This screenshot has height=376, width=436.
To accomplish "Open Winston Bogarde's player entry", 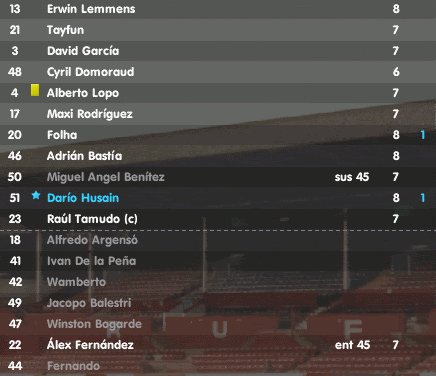I will [94, 324].
